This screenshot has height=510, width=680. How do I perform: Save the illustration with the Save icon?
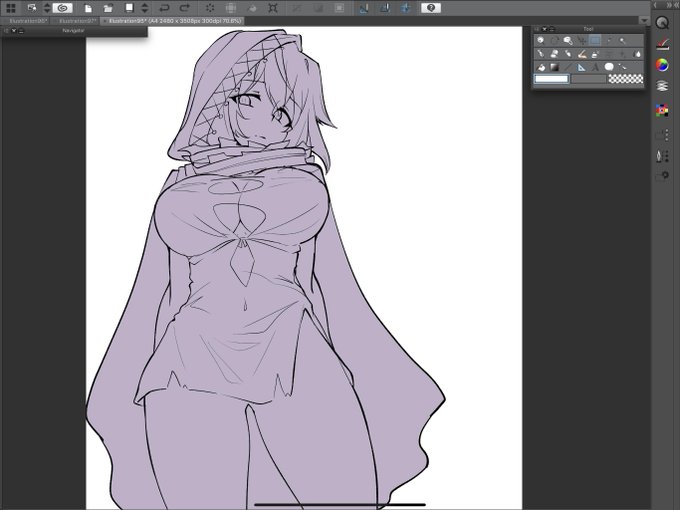tap(129, 8)
